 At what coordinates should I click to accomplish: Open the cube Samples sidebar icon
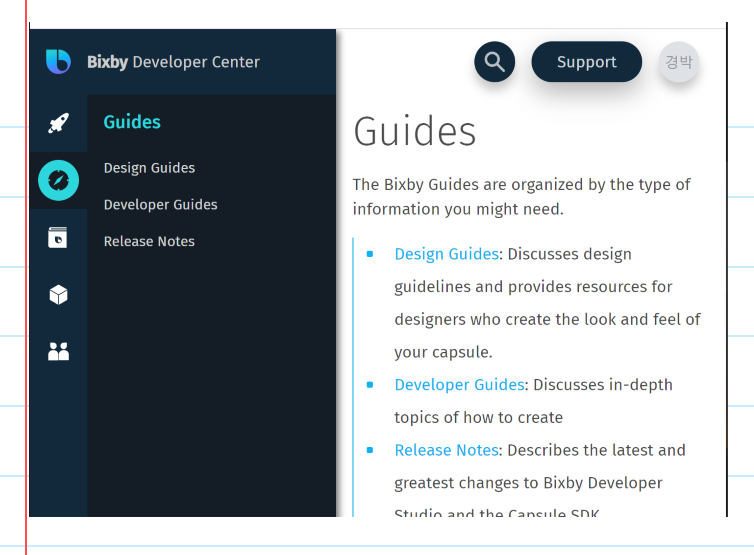click(x=58, y=295)
